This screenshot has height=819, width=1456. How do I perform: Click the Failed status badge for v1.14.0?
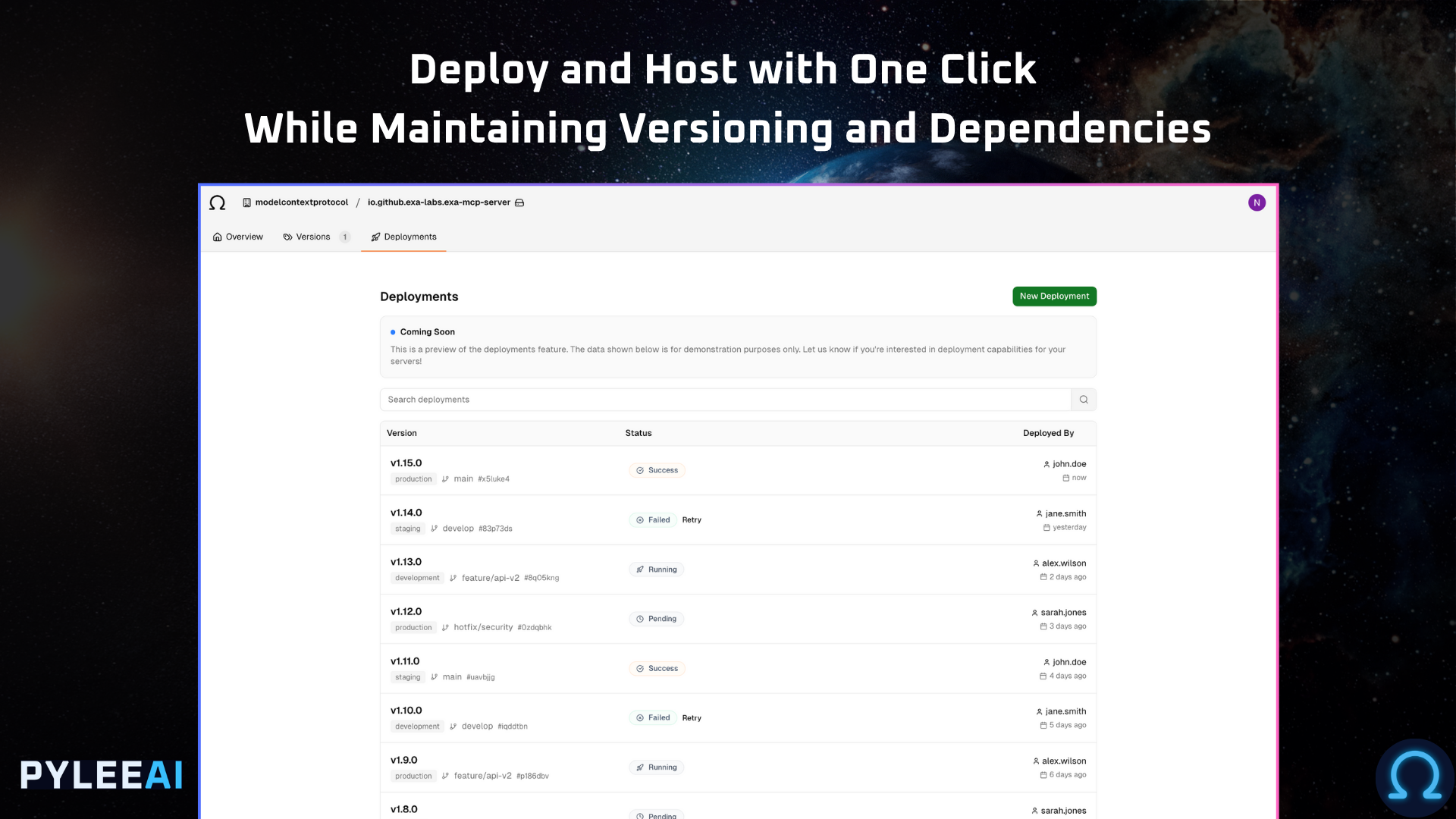653,520
